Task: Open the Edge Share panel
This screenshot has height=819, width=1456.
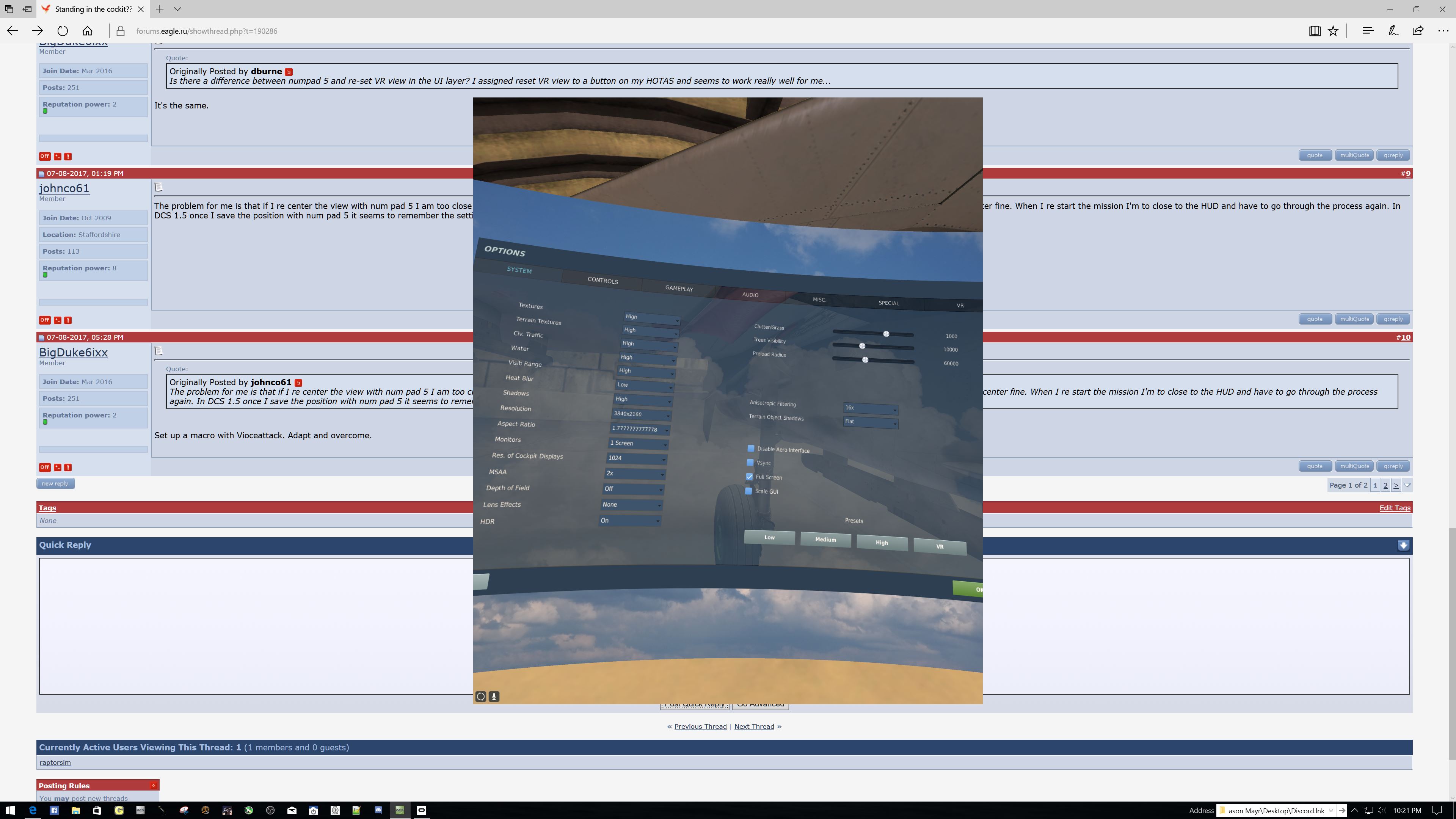Action: 1418,30
